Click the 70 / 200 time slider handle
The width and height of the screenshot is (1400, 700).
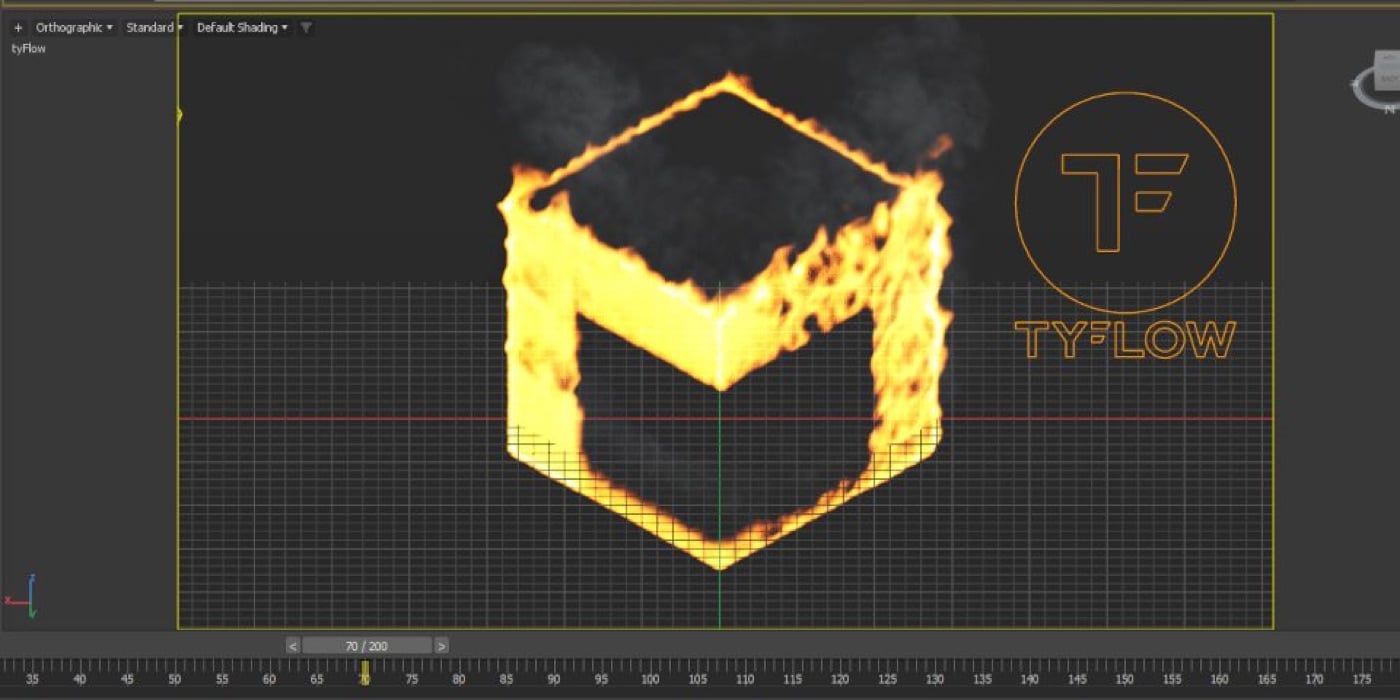pos(367,646)
